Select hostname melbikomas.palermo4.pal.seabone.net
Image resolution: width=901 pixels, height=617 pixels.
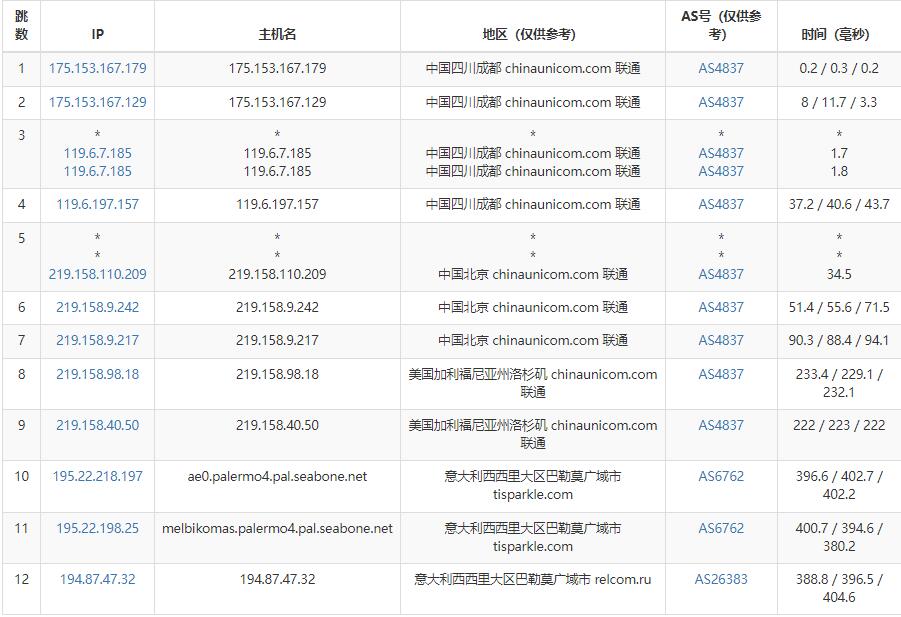click(x=278, y=529)
